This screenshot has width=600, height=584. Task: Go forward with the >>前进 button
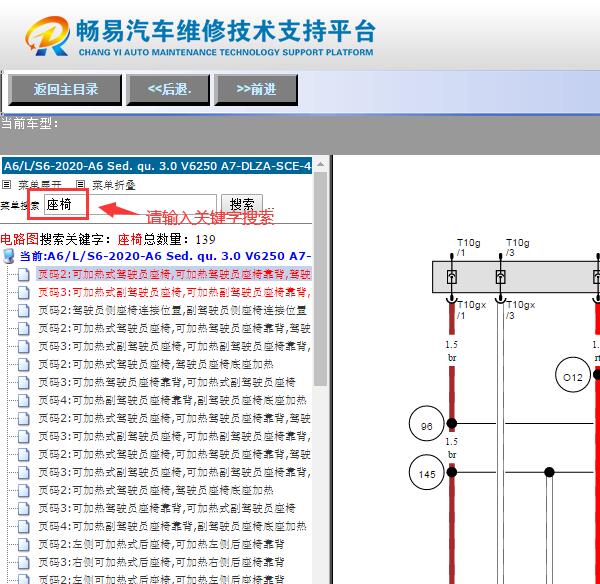pos(256,90)
